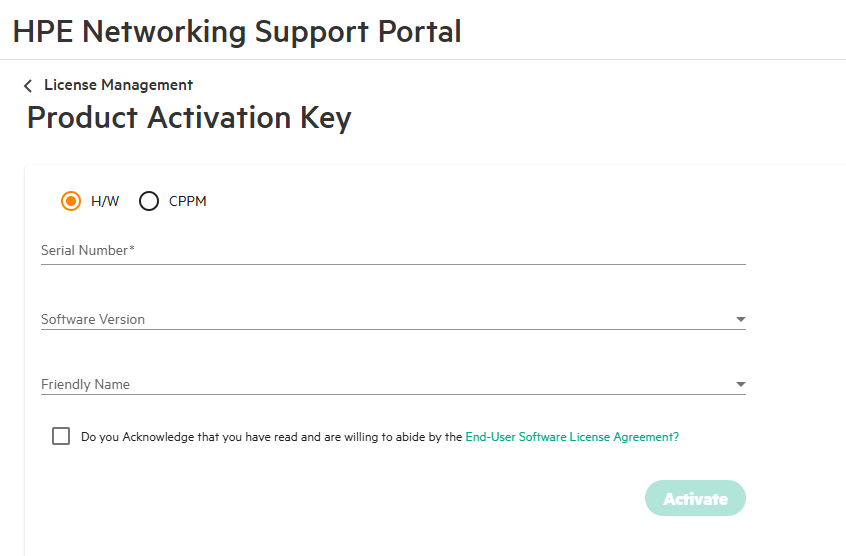Viewport: 846px width, 556px height.
Task: Tick the license acknowledgement checkbox
Action: click(61, 436)
